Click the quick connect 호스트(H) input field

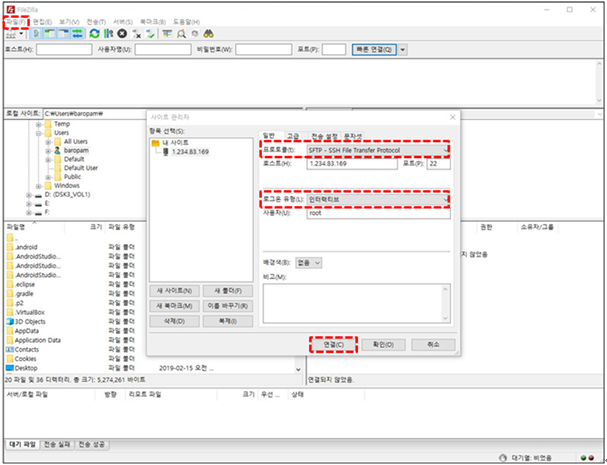coord(64,50)
